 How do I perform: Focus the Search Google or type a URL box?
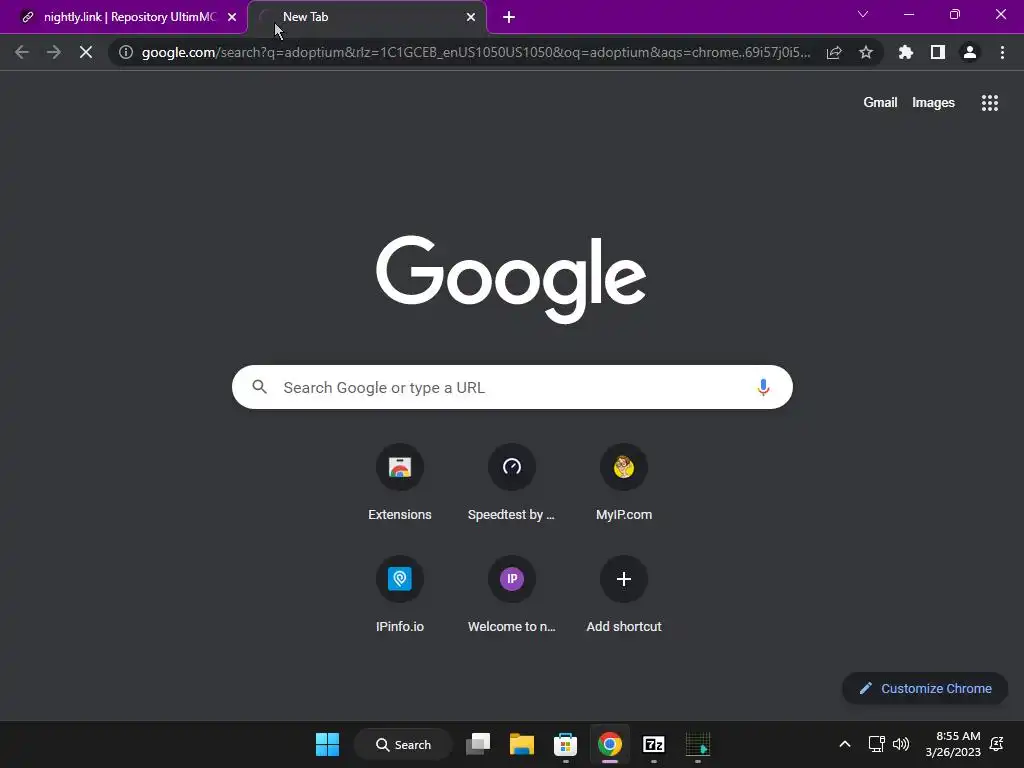pos(512,387)
